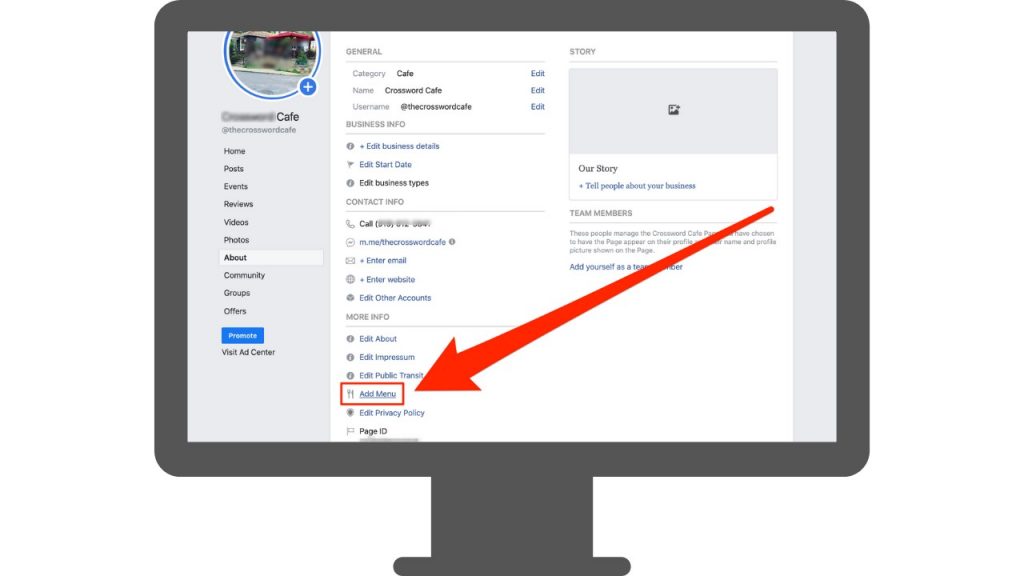Click the Page ID label
Viewport: 1024px width, 576px height.
pyautogui.click(x=373, y=431)
